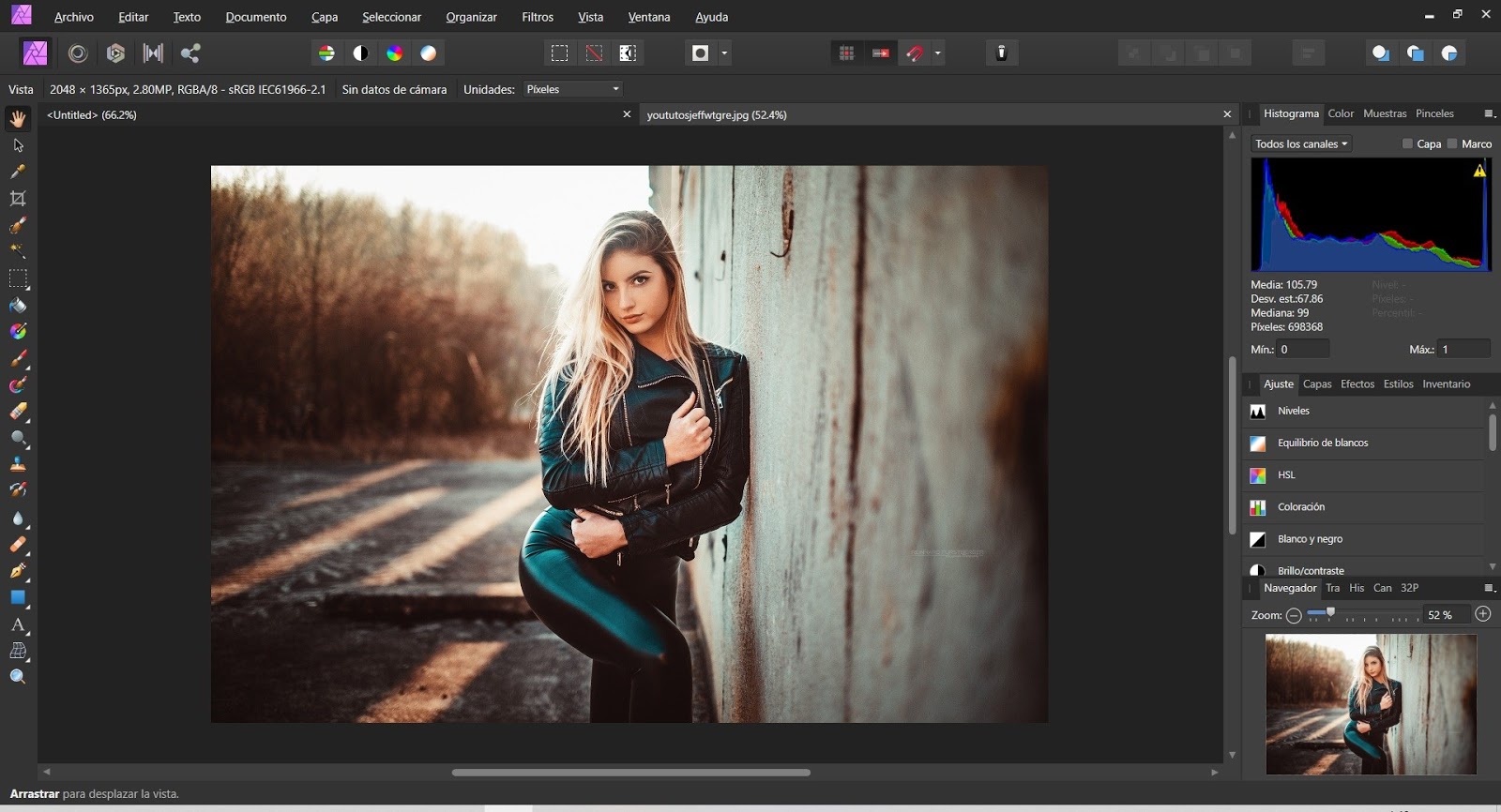Toggle Move By Whole Pixels button

(x=881, y=53)
